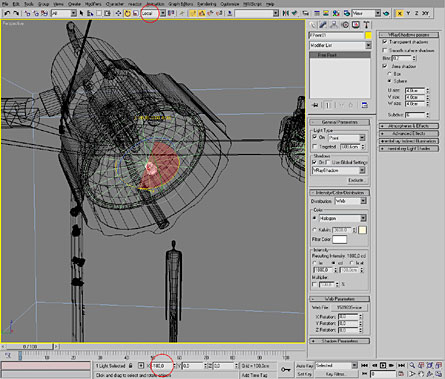Open the Help menu

click(270, 4)
